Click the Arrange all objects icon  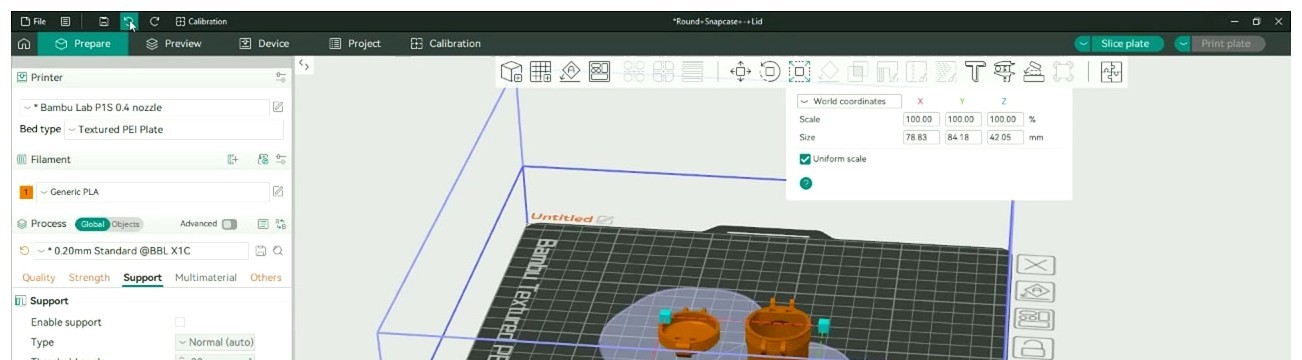click(x=599, y=71)
